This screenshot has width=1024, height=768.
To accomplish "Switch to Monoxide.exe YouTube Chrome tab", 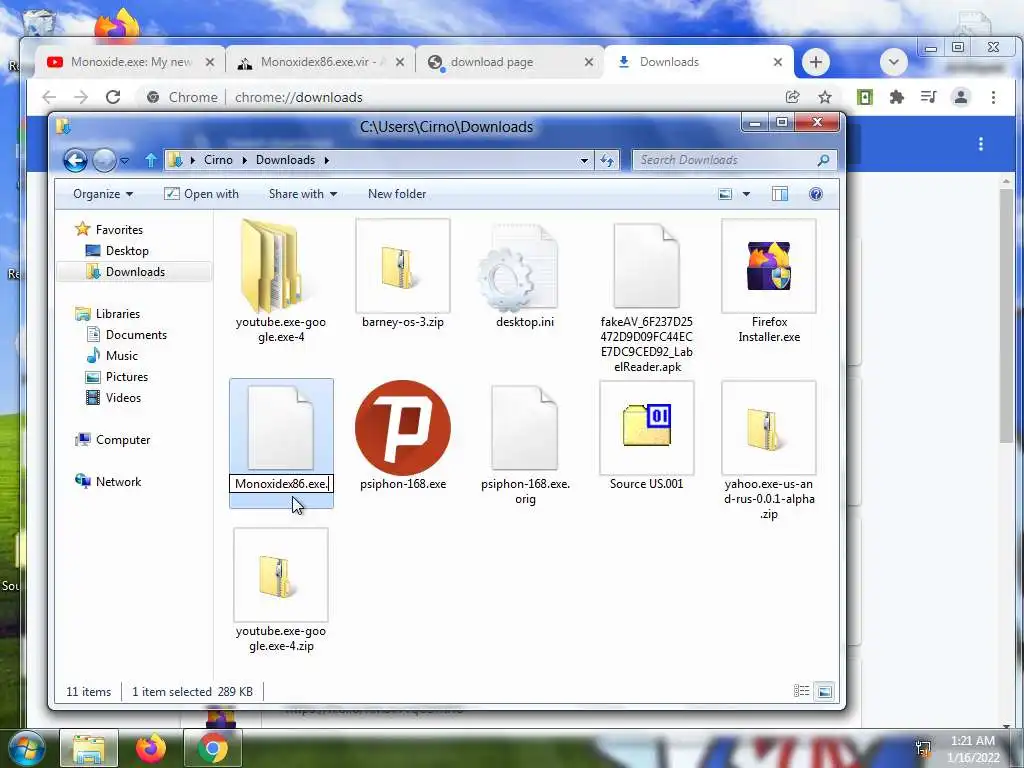I will click(131, 62).
